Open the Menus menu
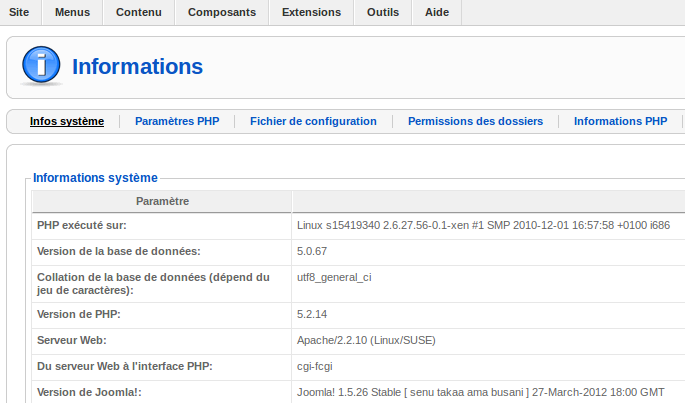 tap(73, 12)
